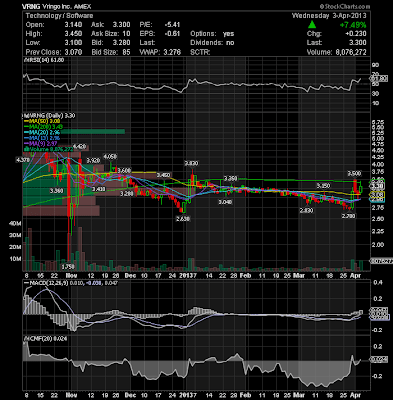Click the 4.420 high price annotation
The width and height of the screenshot is (393, 400).
click(80, 146)
